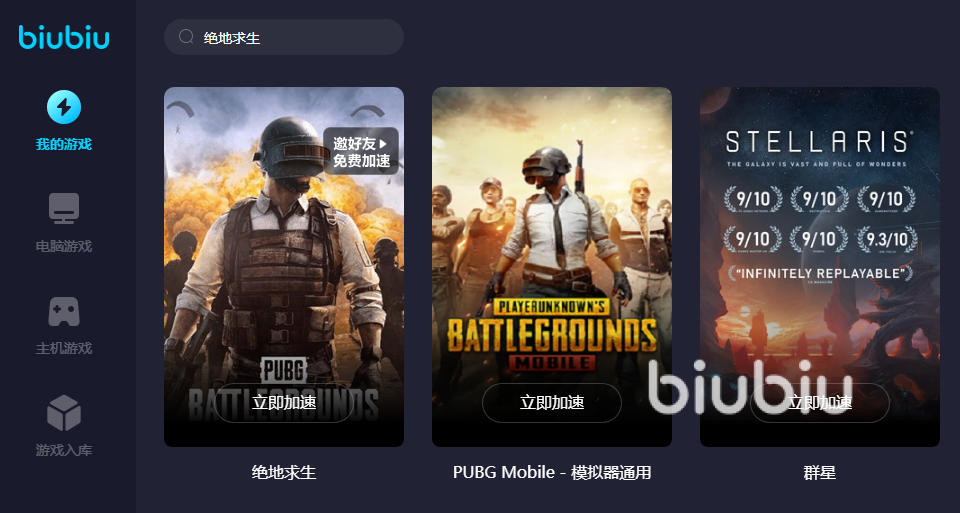Viewport: 960px width, 513px height.
Task: Click 立即加速 on the Stellaris card
Action: tap(820, 403)
